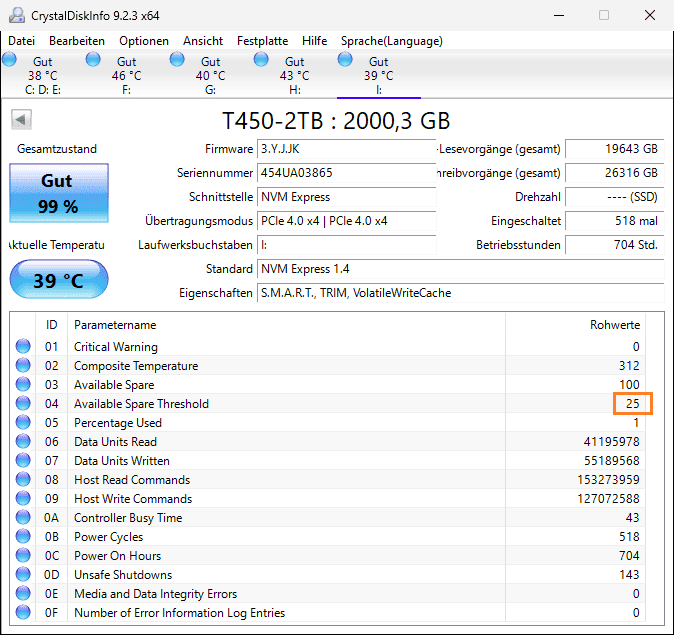
Task: Select the C: D: E: drive status orb
Action: point(10,60)
